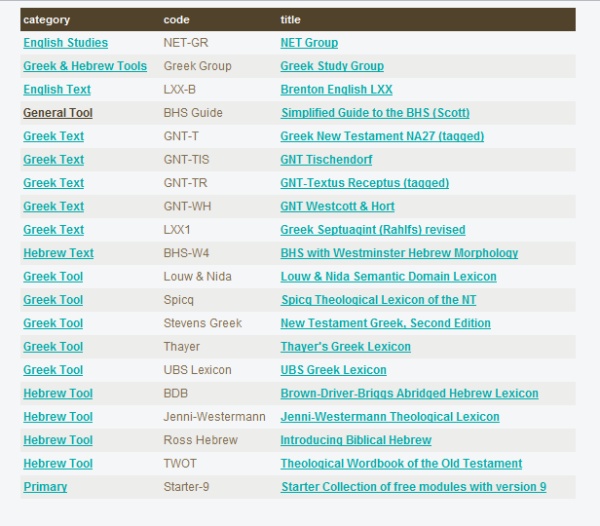Select the Greek Group code cell
The height and width of the screenshot is (526, 600).
197,66
